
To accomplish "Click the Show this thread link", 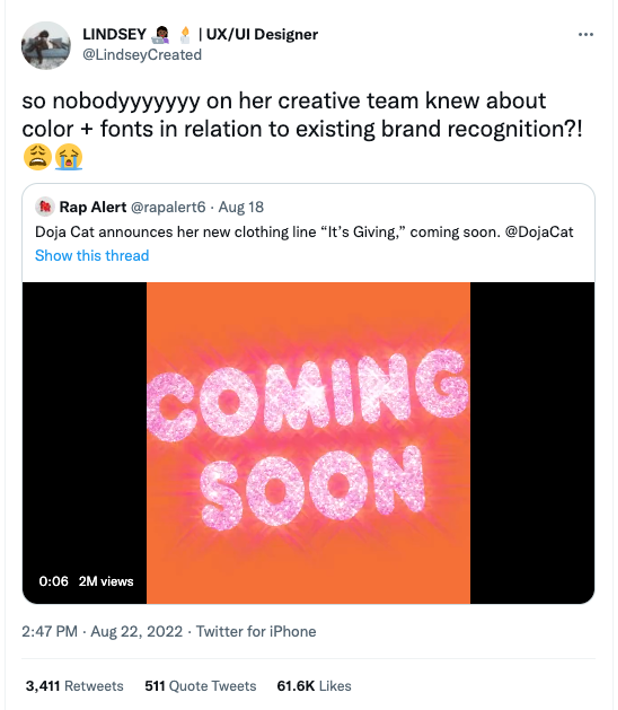I will (x=92, y=255).
